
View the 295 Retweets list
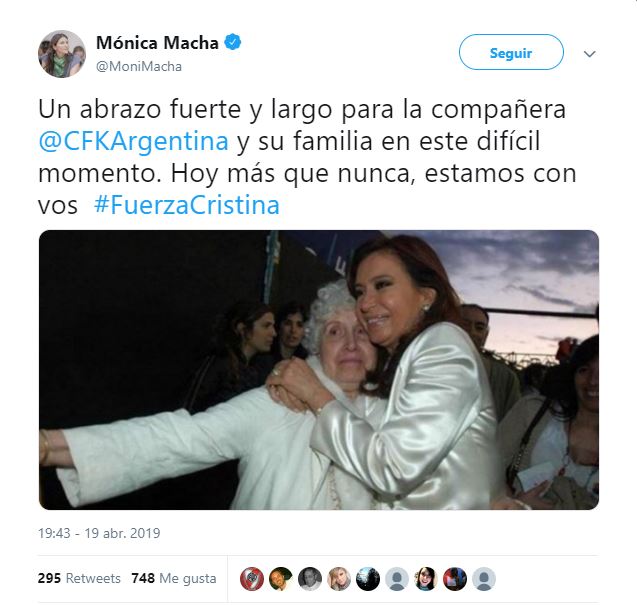(x=79, y=578)
